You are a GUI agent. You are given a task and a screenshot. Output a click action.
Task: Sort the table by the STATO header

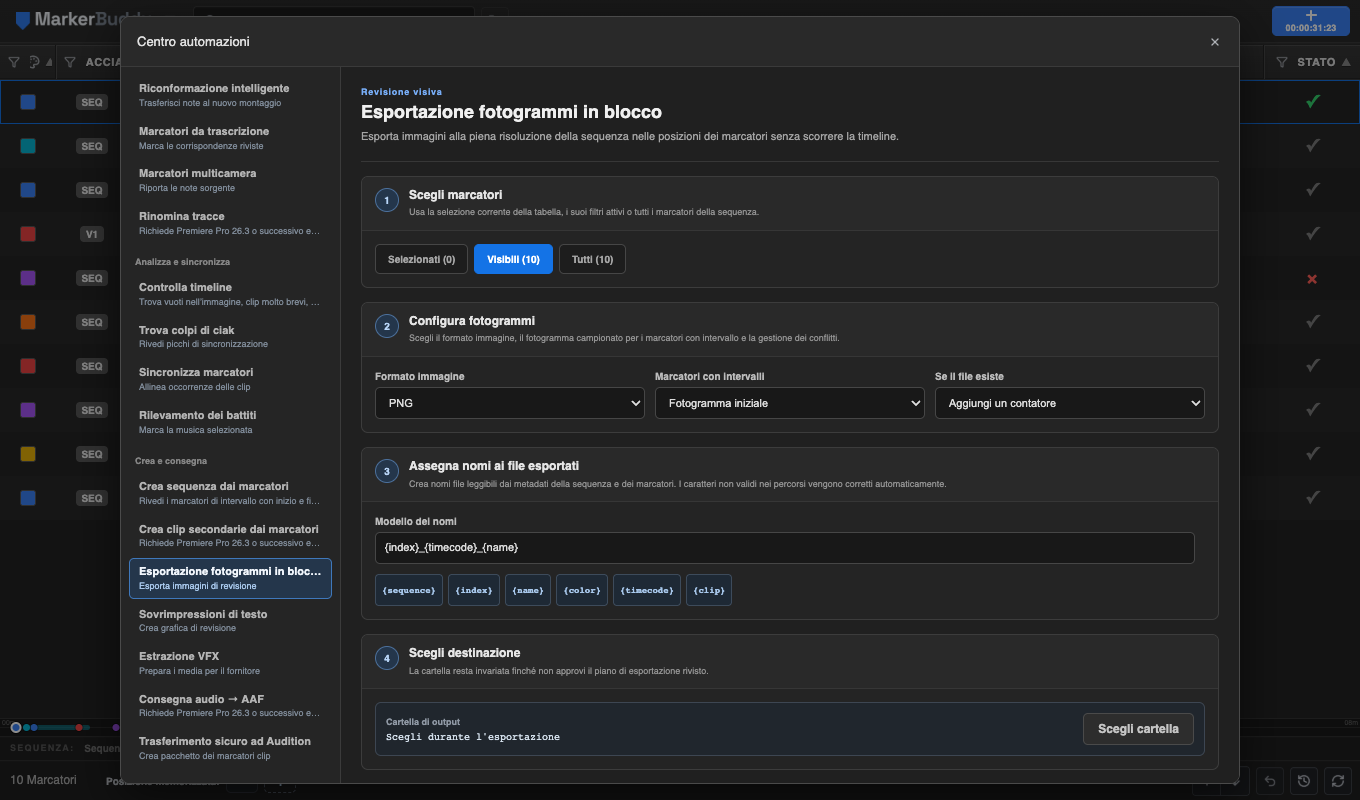tap(1316, 62)
